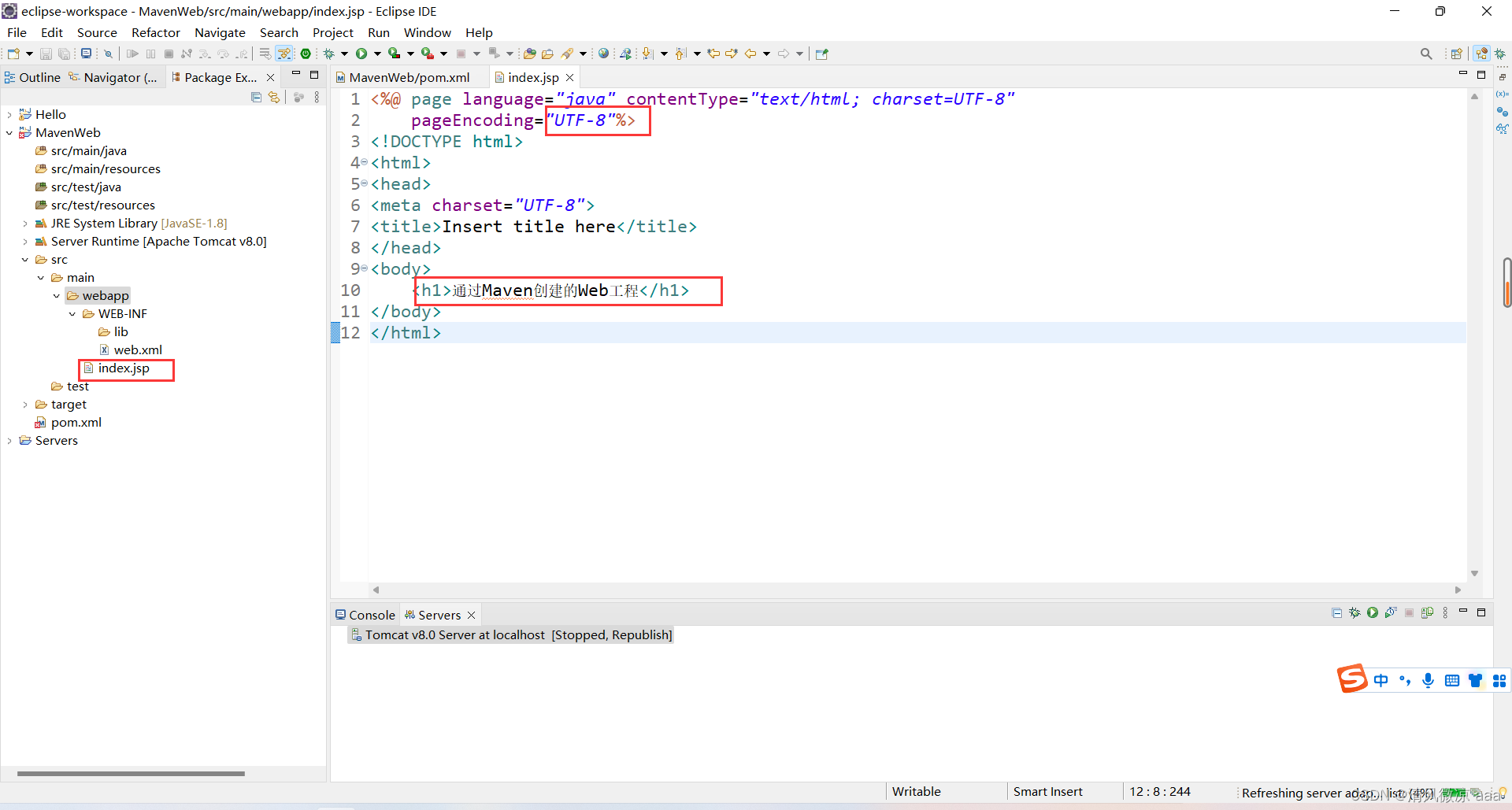Publish to the server icon in Servers view
The image size is (1512, 810).
[1427, 612]
